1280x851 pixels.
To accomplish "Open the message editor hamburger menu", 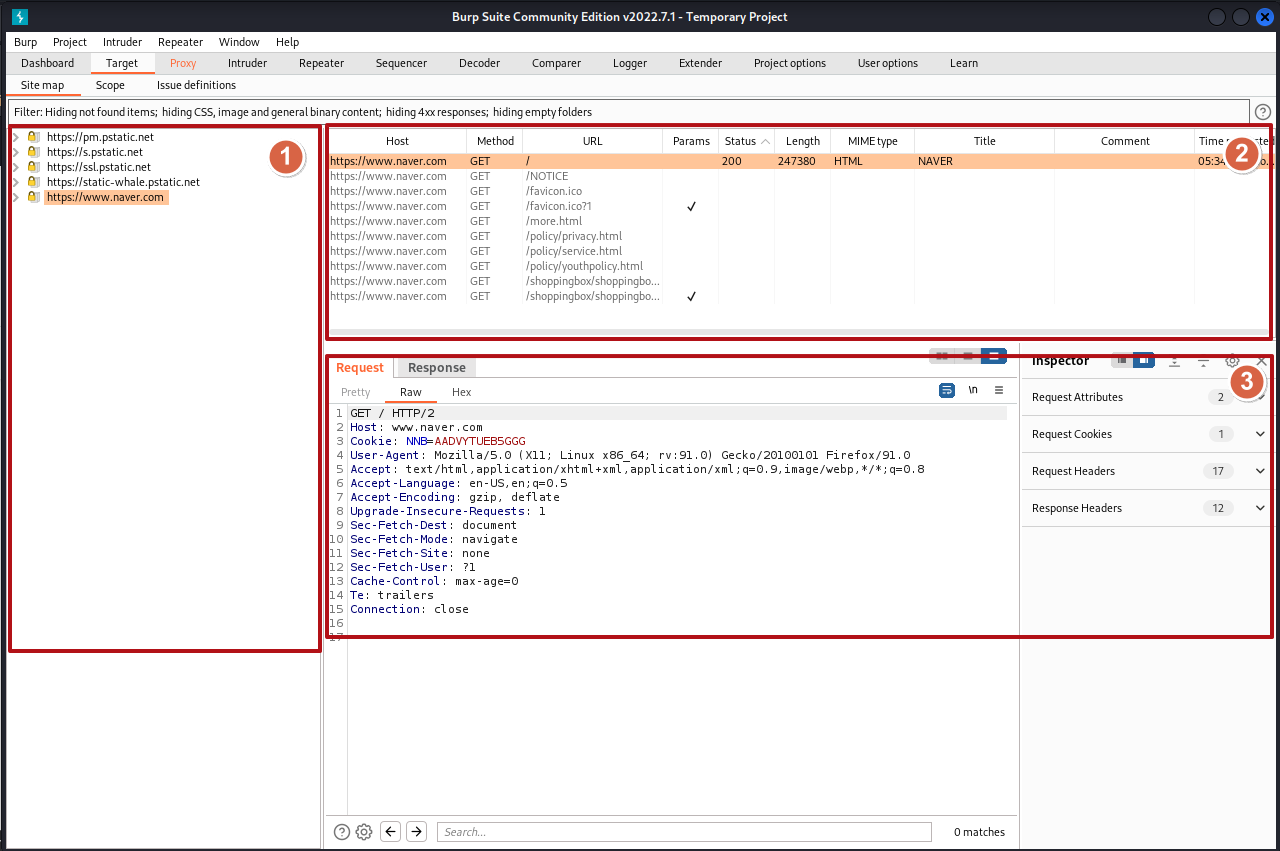I will coord(999,391).
